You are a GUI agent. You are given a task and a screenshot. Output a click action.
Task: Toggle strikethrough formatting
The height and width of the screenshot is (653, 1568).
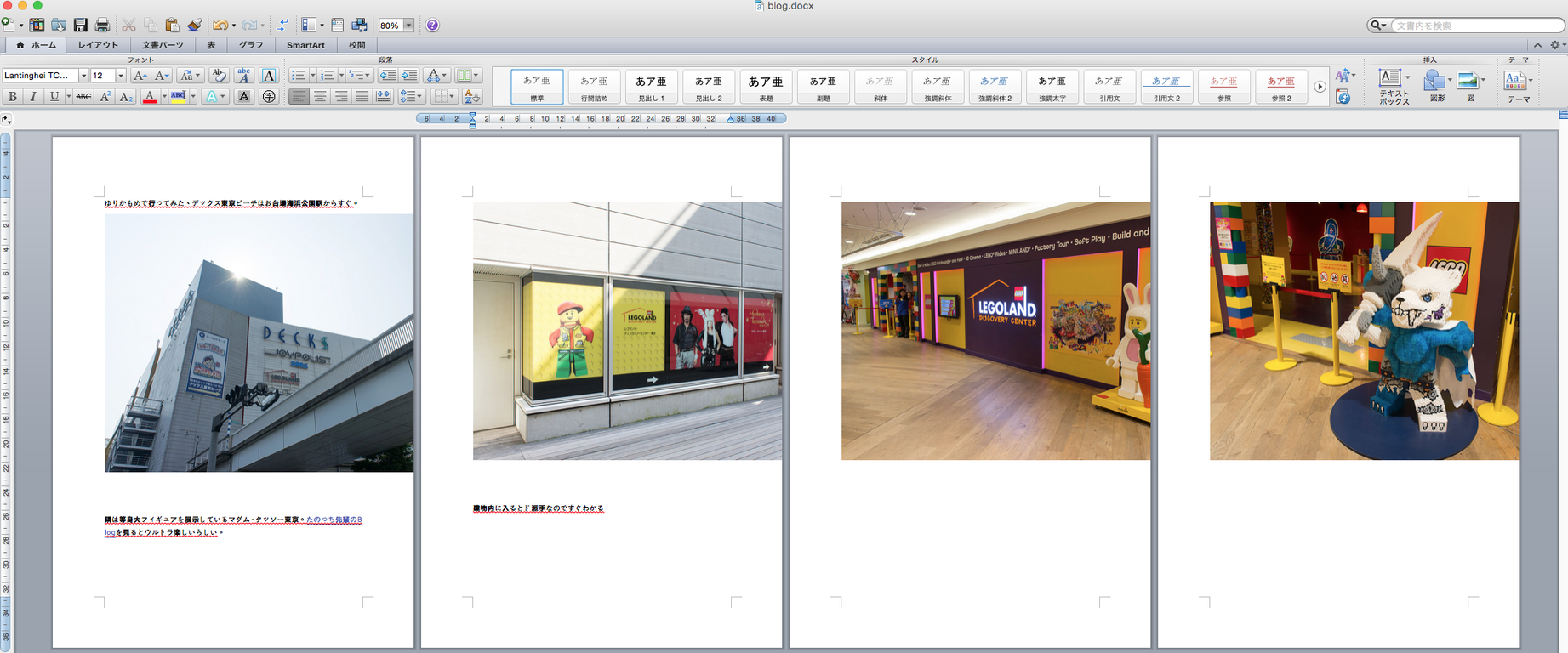point(83,97)
